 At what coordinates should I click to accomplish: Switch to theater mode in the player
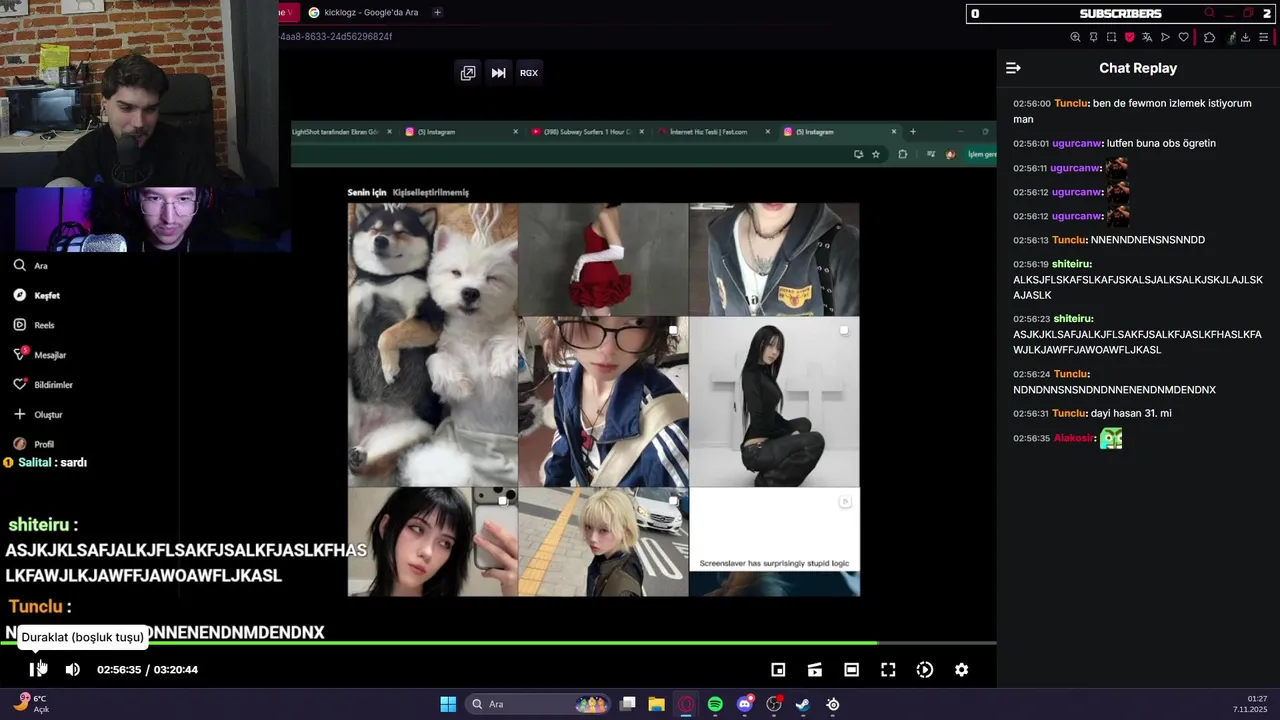[851, 670]
